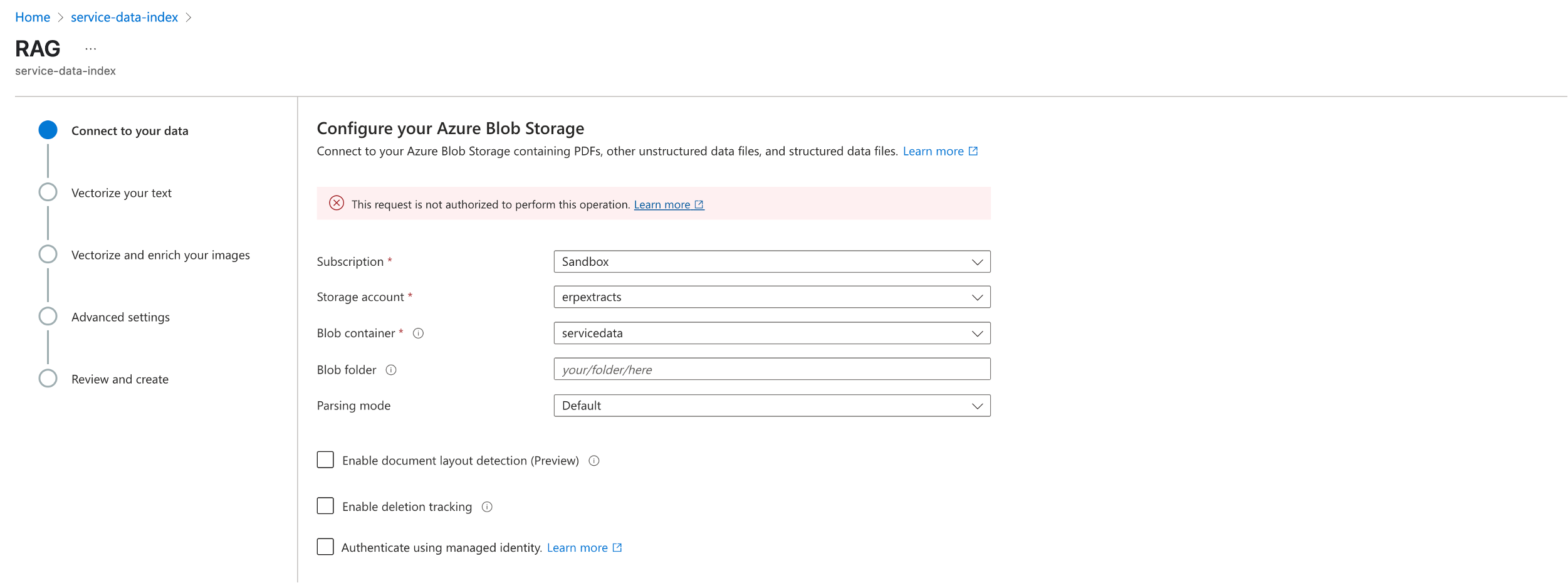Click document layout detection info icon
The height and width of the screenshot is (583, 1568).
594,461
